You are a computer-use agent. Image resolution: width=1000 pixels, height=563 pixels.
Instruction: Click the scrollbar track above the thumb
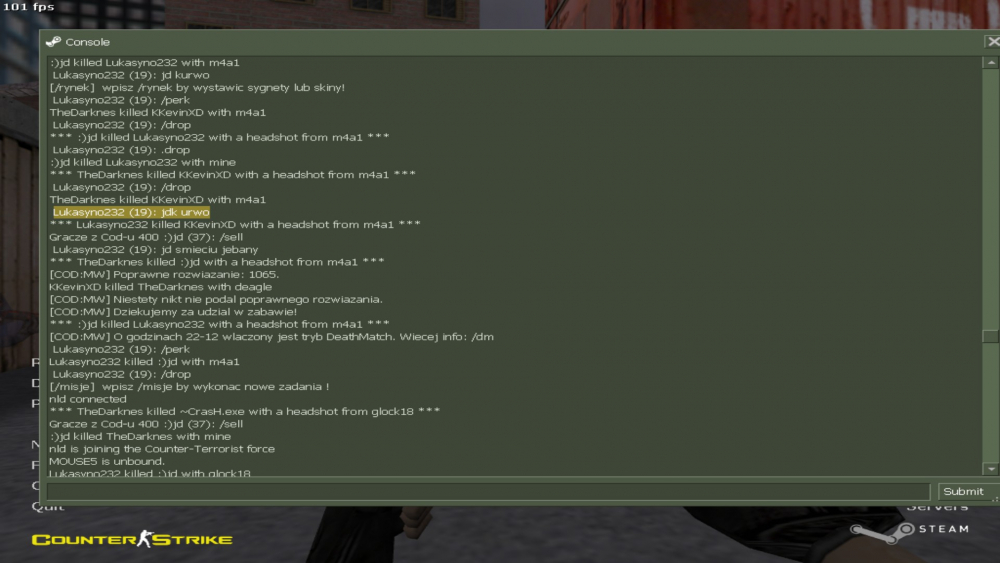[x=990, y=198]
